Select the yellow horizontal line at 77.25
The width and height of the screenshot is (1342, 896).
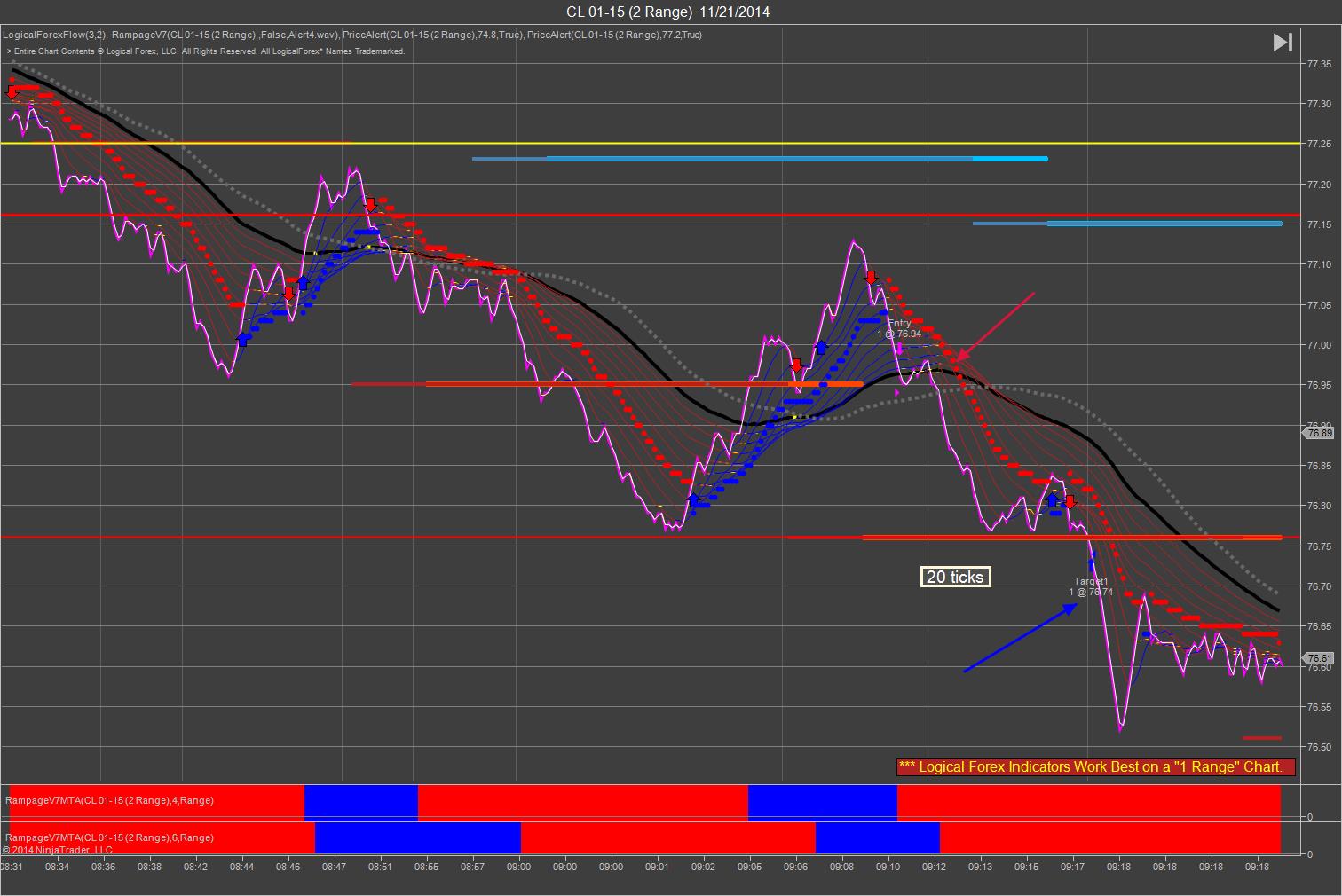click(x=650, y=143)
